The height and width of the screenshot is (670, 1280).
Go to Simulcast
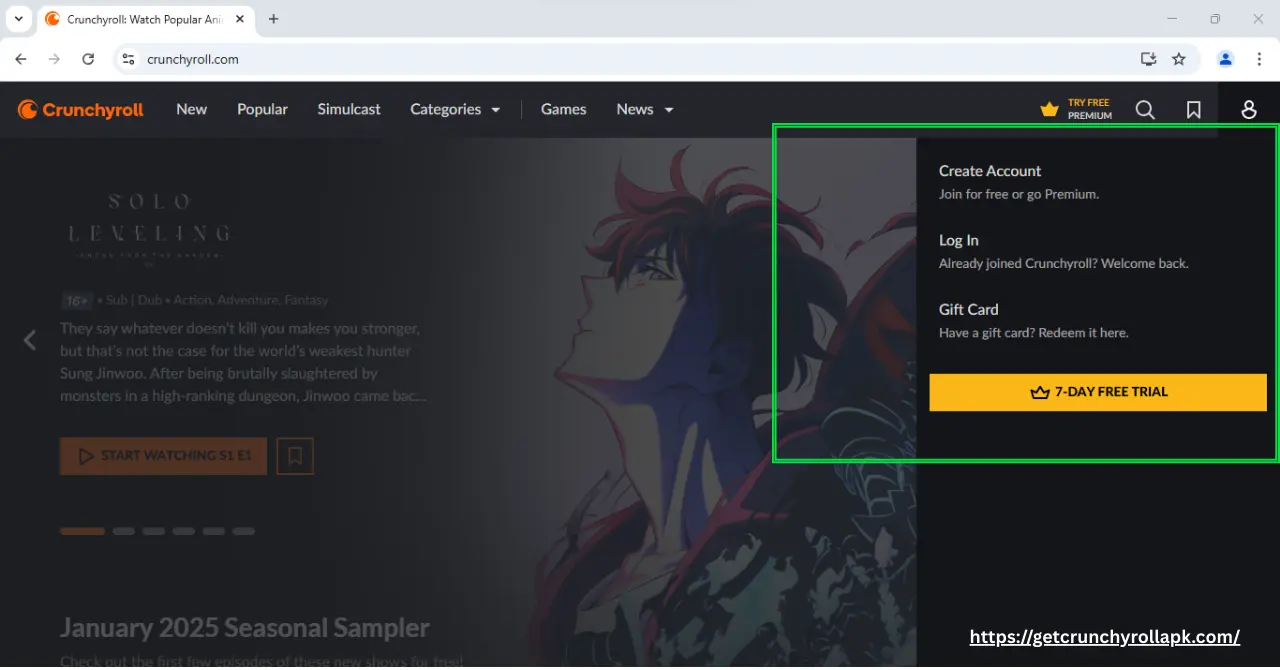coord(349,110)
